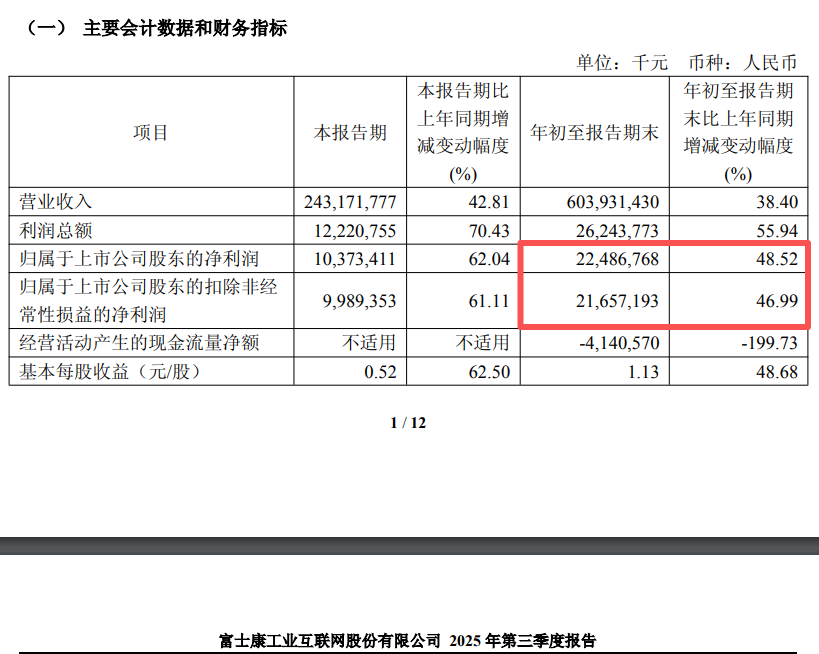819x654 pixels.
Task: Click the percentage -199.73
Action: pos(769,343)
